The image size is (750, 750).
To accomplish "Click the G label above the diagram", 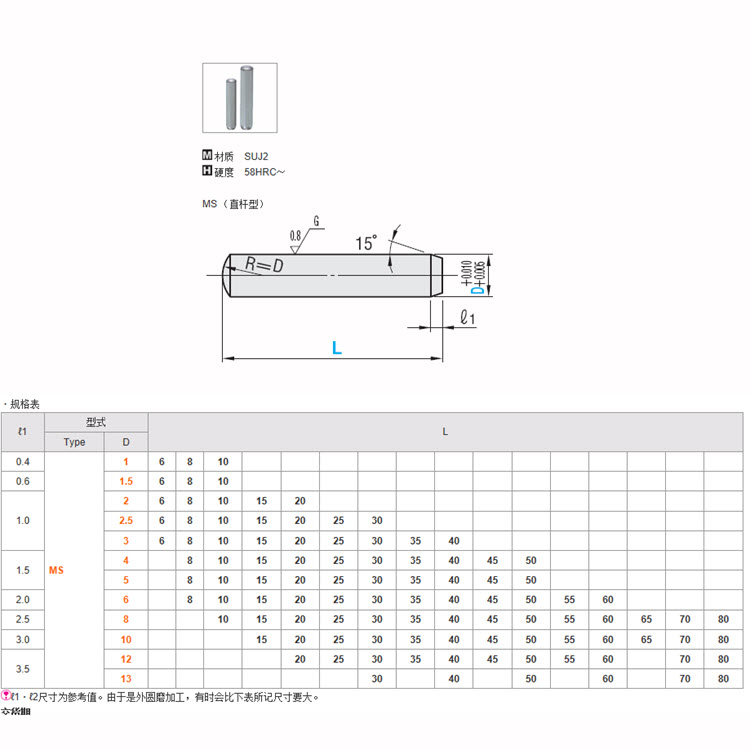I will [316, 221].
